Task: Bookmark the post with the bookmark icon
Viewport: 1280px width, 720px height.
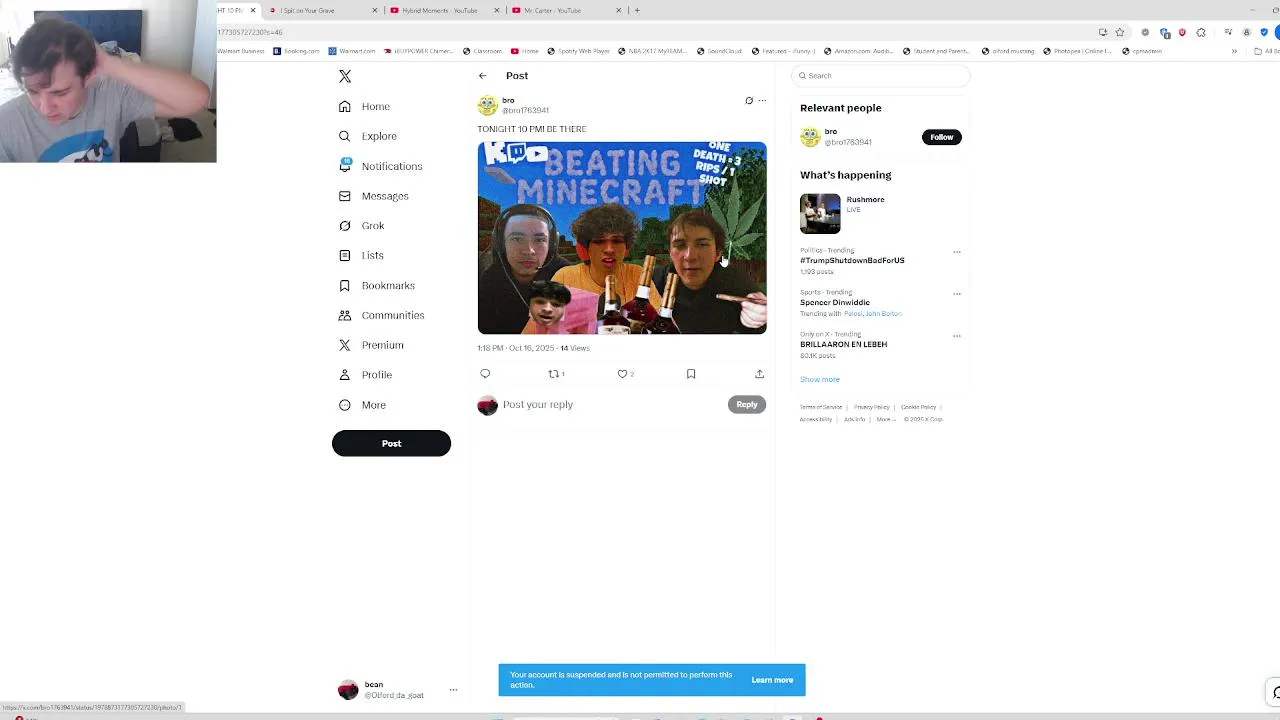Action: [x=691, y=374]
